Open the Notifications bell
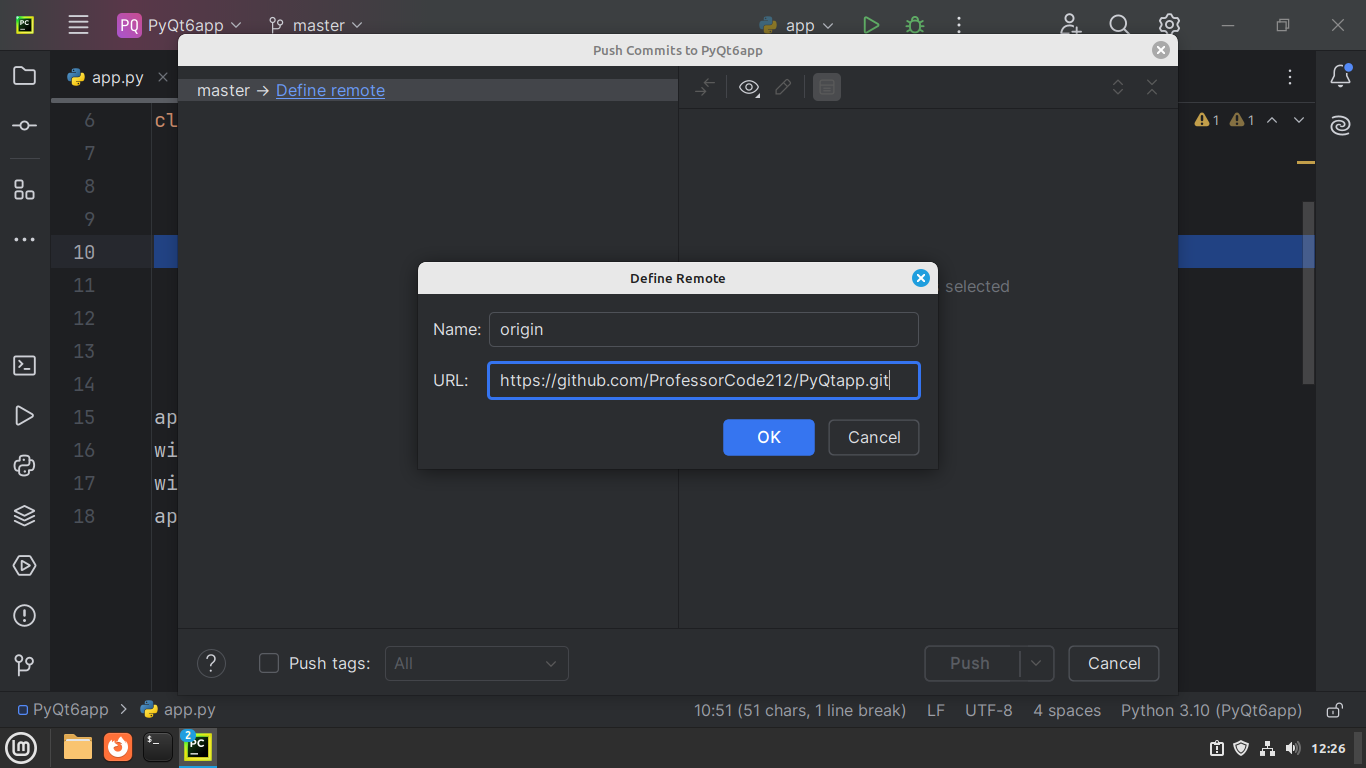The height and width of the screenshot is (768, 1366). pyautogui.click(x=1341, y=76)
